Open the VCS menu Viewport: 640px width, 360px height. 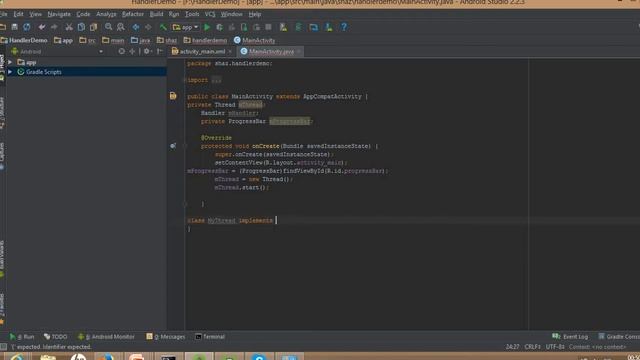210,14
